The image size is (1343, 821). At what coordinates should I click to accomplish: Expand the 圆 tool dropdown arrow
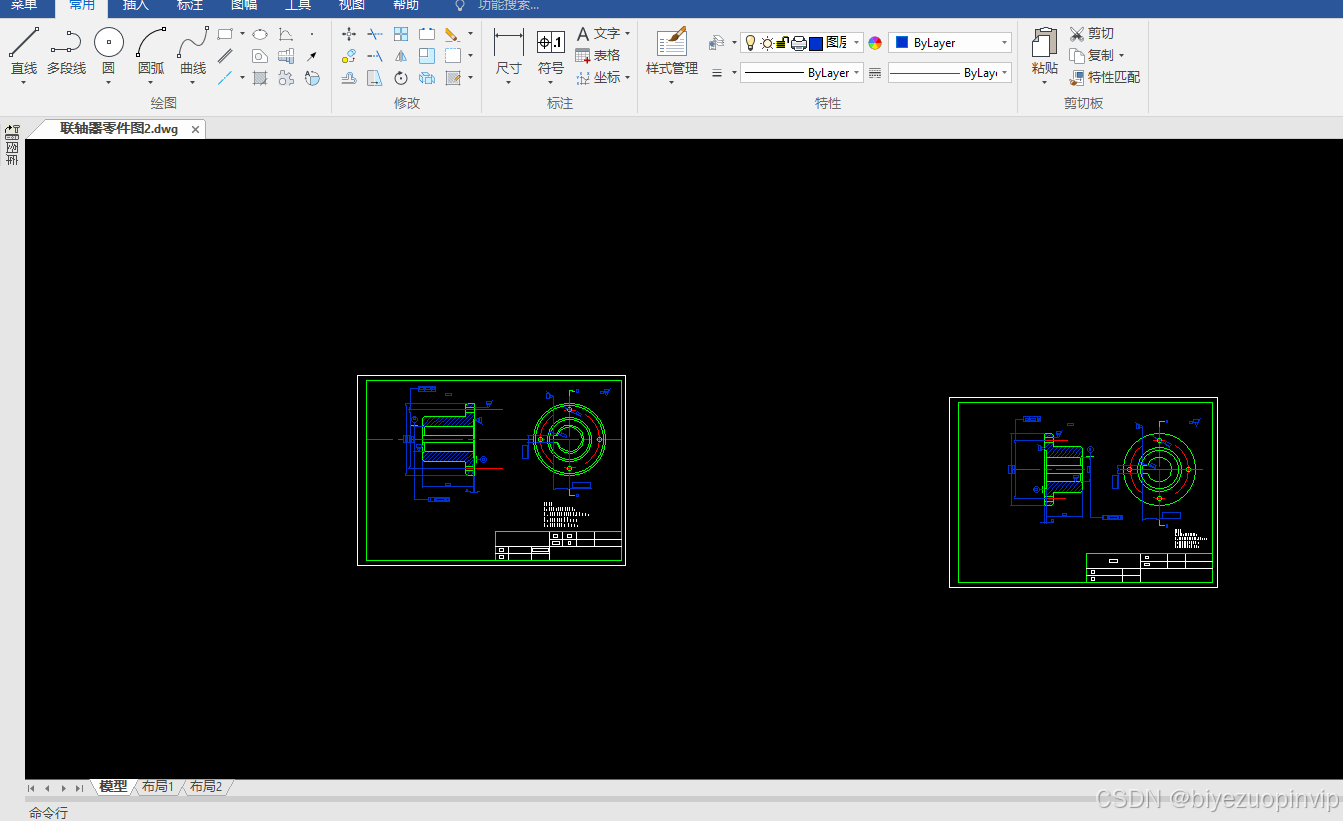(x=108, y=83)
